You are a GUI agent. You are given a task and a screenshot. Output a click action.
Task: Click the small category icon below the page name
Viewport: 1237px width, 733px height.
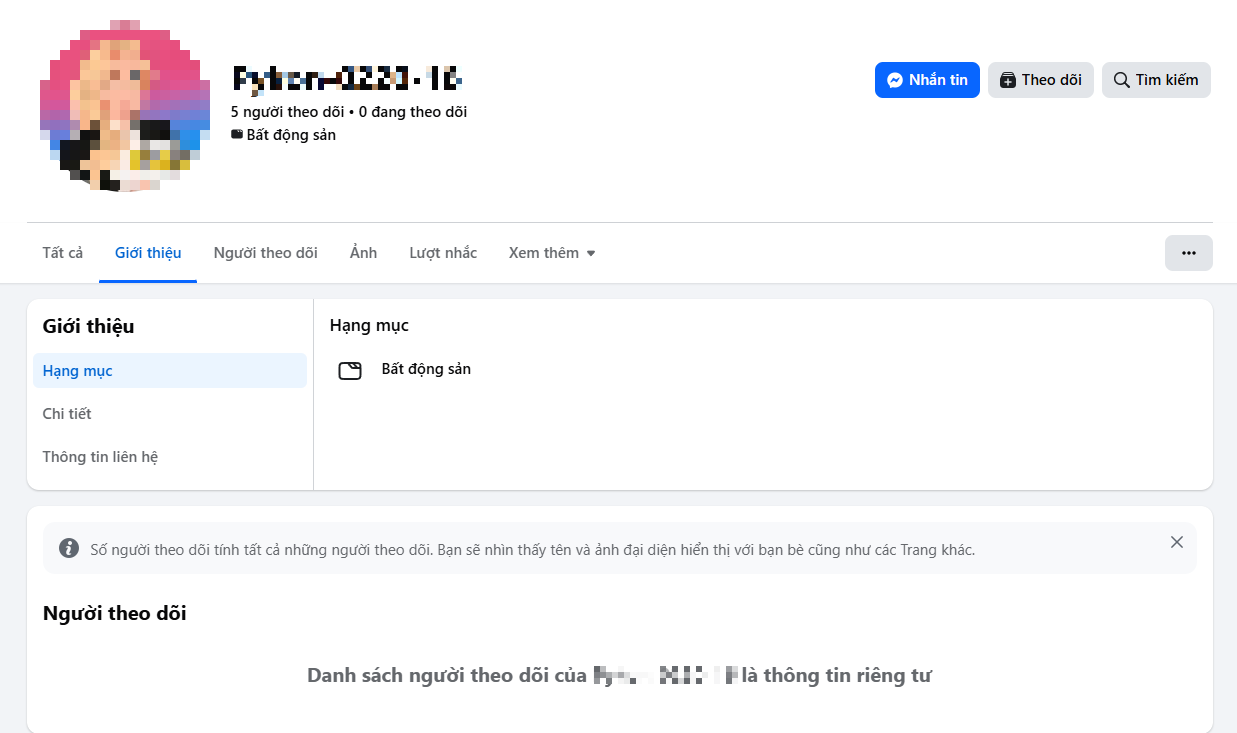click(237, 135)
